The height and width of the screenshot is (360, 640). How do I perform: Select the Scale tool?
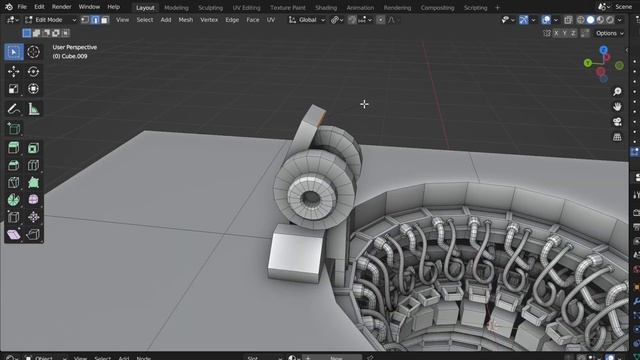[13, 89]
